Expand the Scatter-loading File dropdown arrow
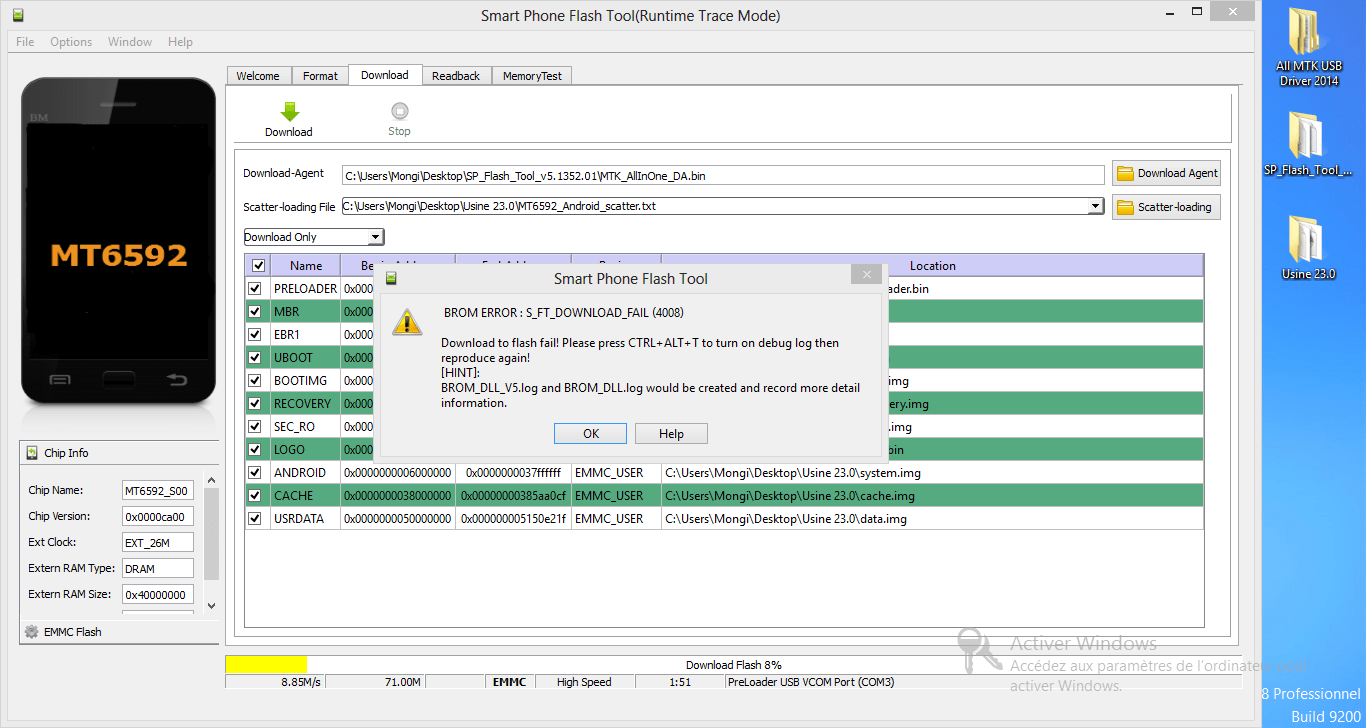This screenshot has width=1366, height=728. 1097,207
